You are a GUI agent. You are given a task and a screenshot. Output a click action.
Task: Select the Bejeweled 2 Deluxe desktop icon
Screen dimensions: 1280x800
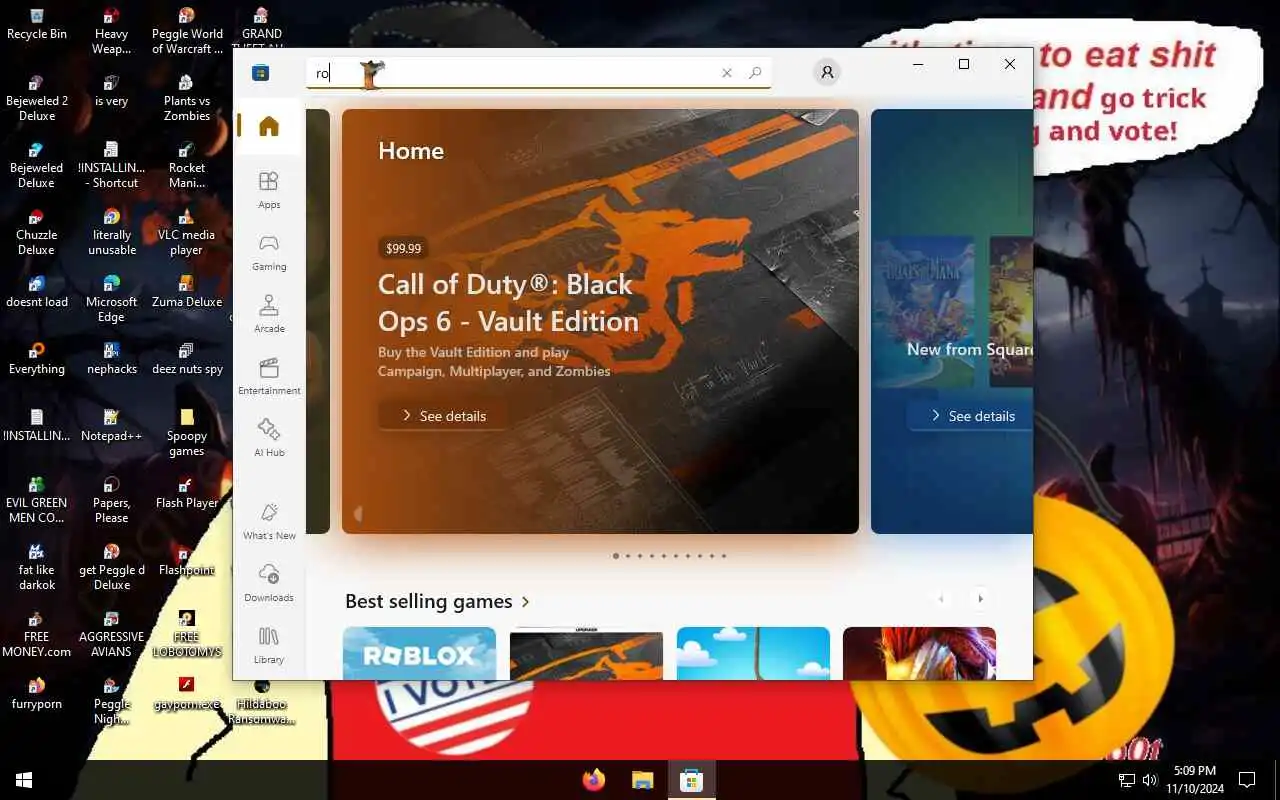[37, 98]
